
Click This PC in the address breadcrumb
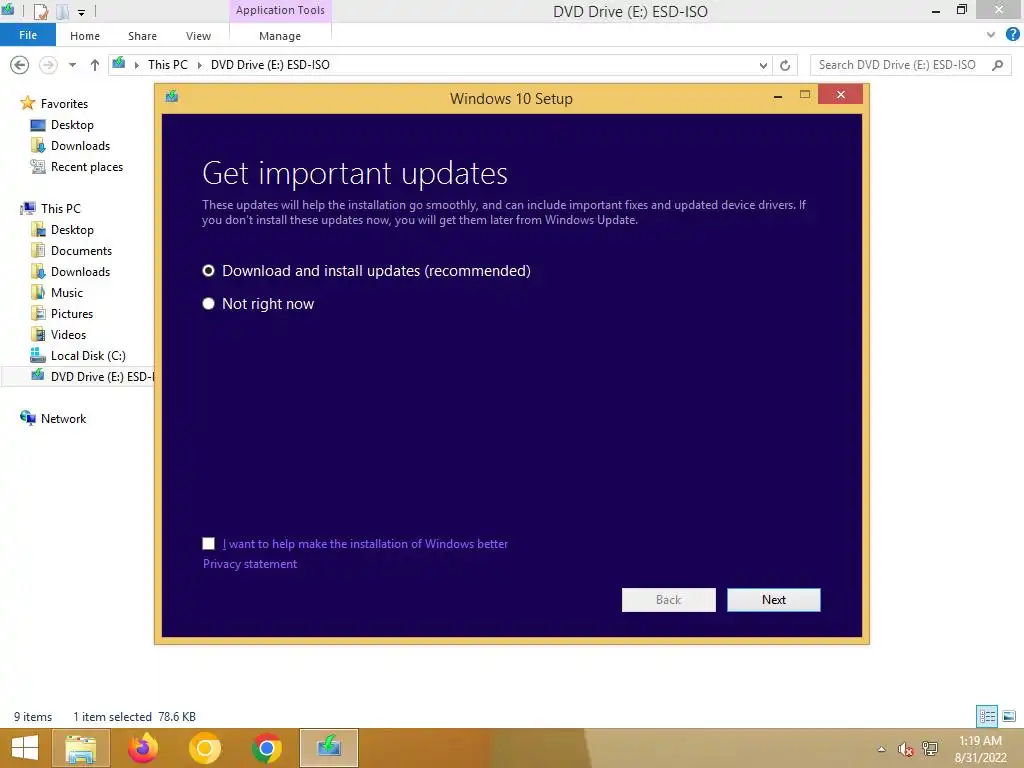(167, 65)
